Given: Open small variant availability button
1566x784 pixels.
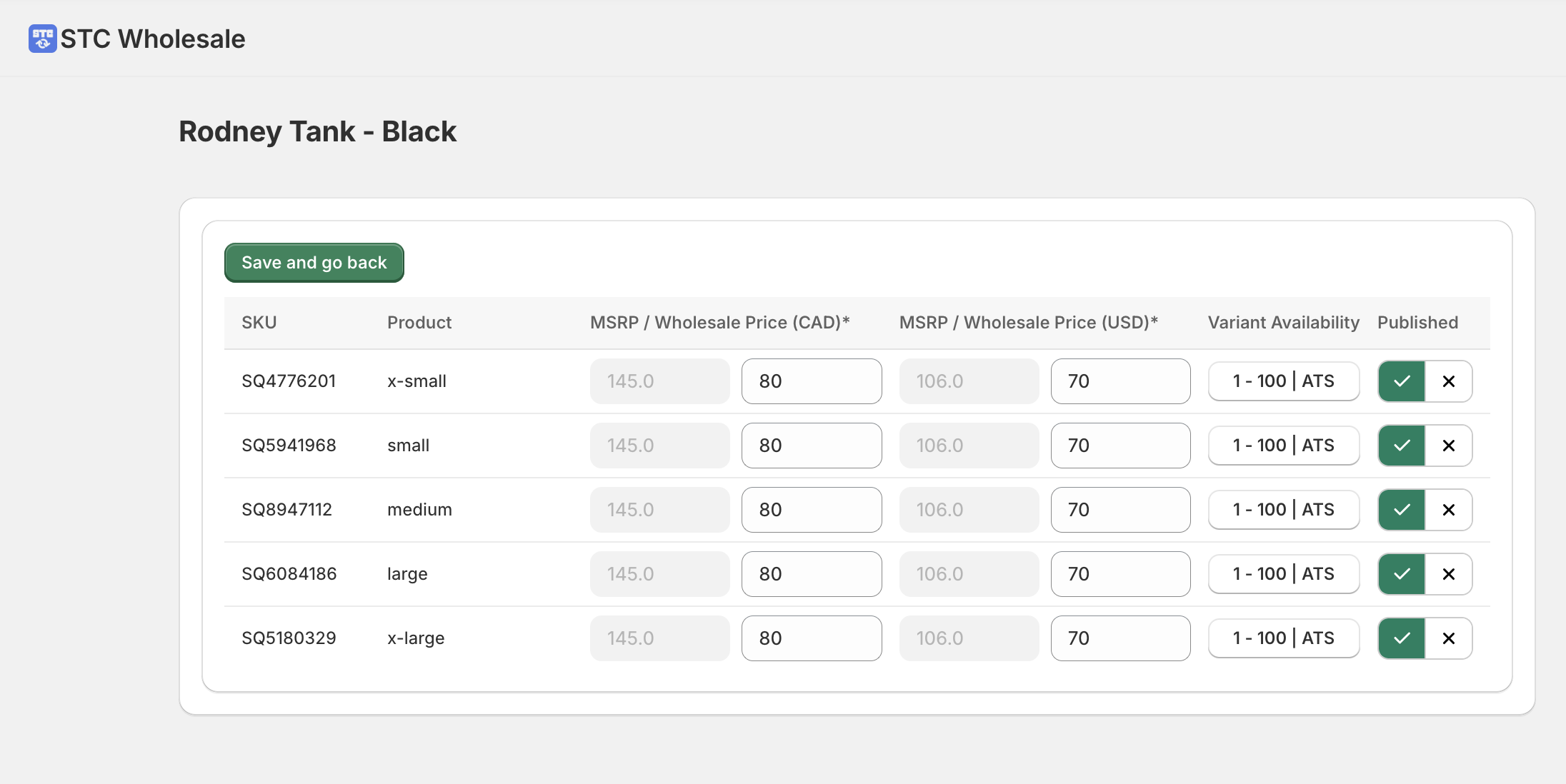Looking at the screenshot, I should pos(1283,446).
